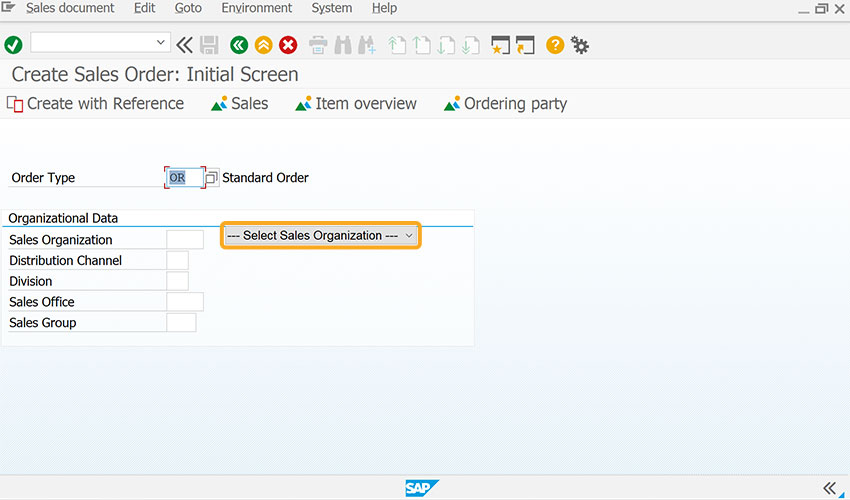Click the 'Standard Order' description text
This screenshot has height=500, width=850.
point(265,177)
